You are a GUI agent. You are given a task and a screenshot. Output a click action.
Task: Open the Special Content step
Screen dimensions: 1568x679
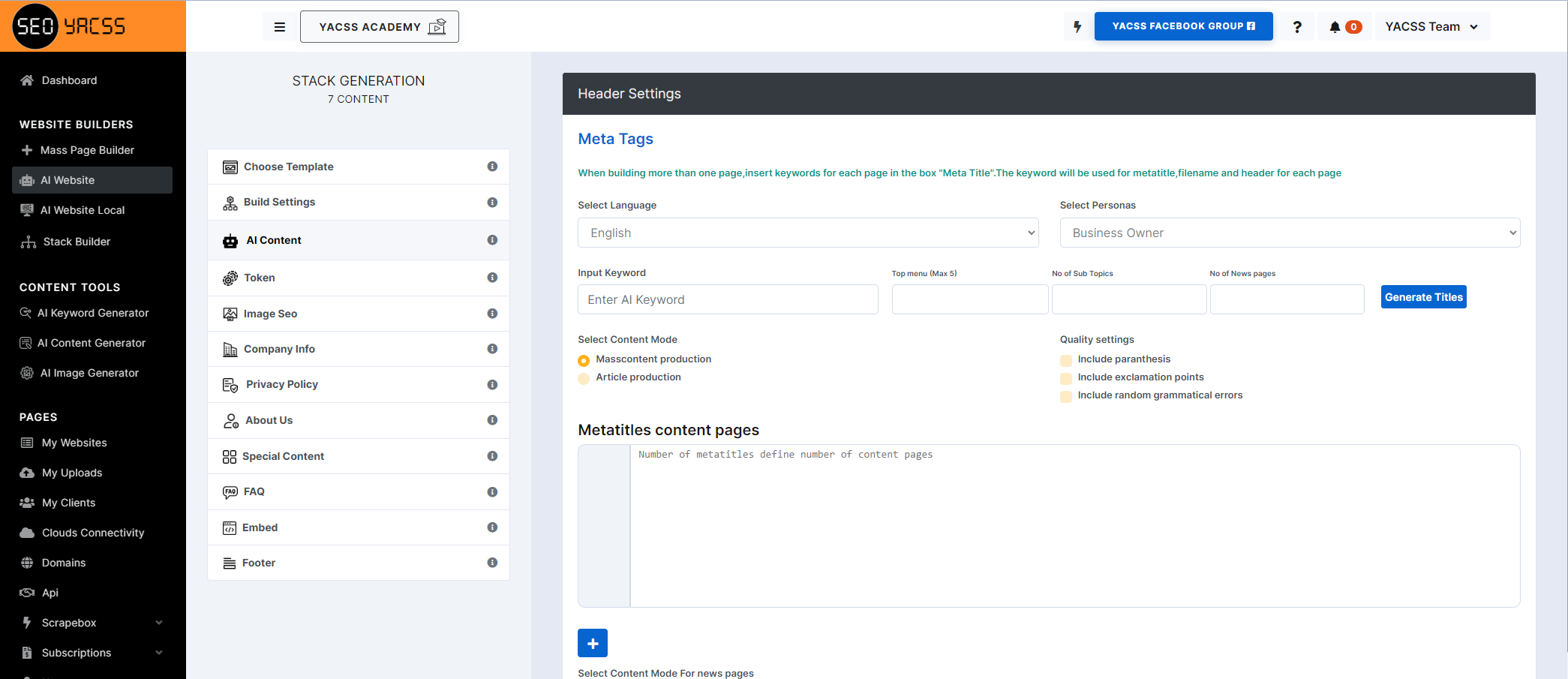[x=359, y=456]
